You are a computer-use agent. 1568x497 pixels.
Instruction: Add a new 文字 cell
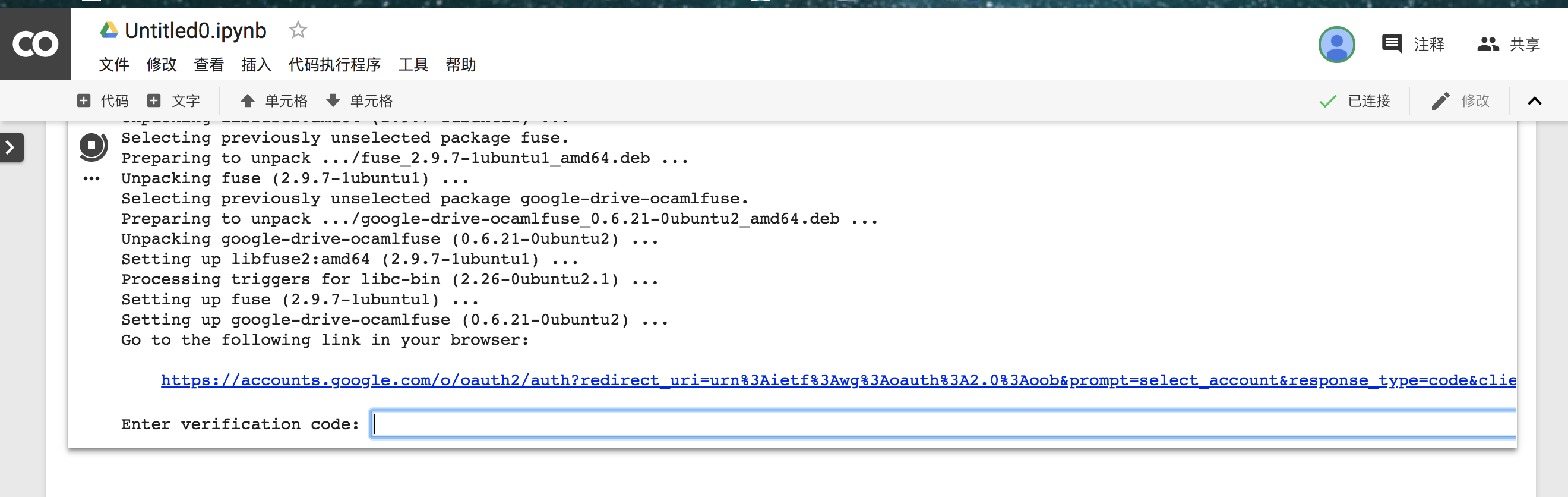[x=173, y=100]
